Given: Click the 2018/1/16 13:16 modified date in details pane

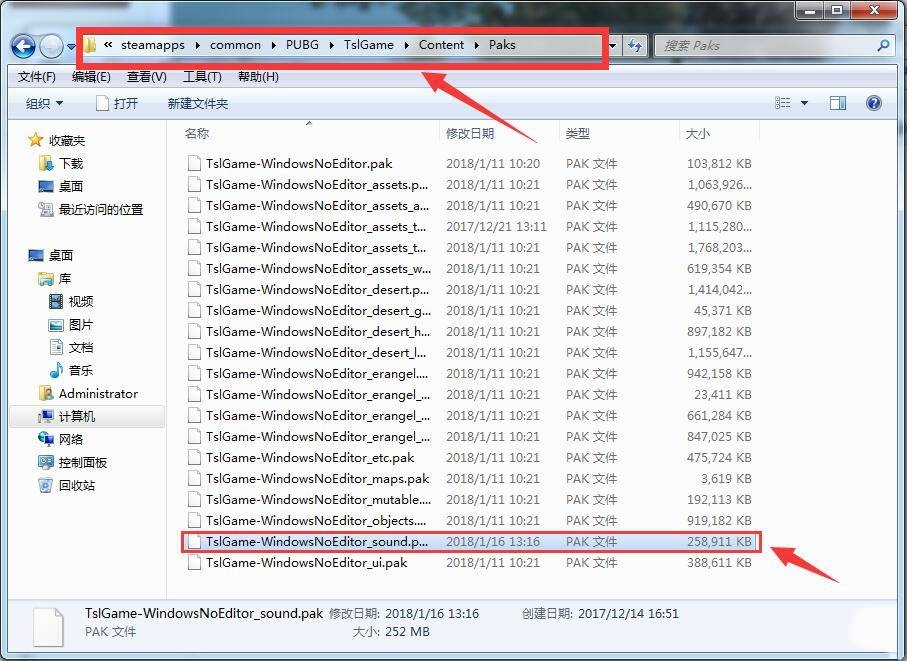Looking at the screenshot, I should [432, 614].
